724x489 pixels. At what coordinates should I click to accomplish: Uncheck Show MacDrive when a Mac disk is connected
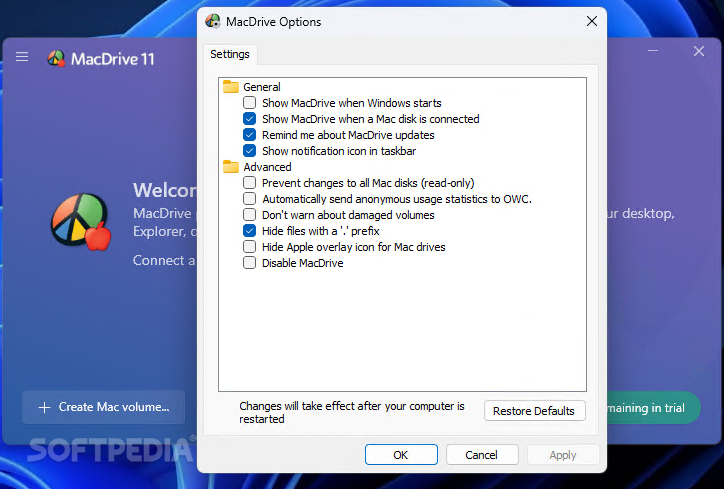pos(249,119)
